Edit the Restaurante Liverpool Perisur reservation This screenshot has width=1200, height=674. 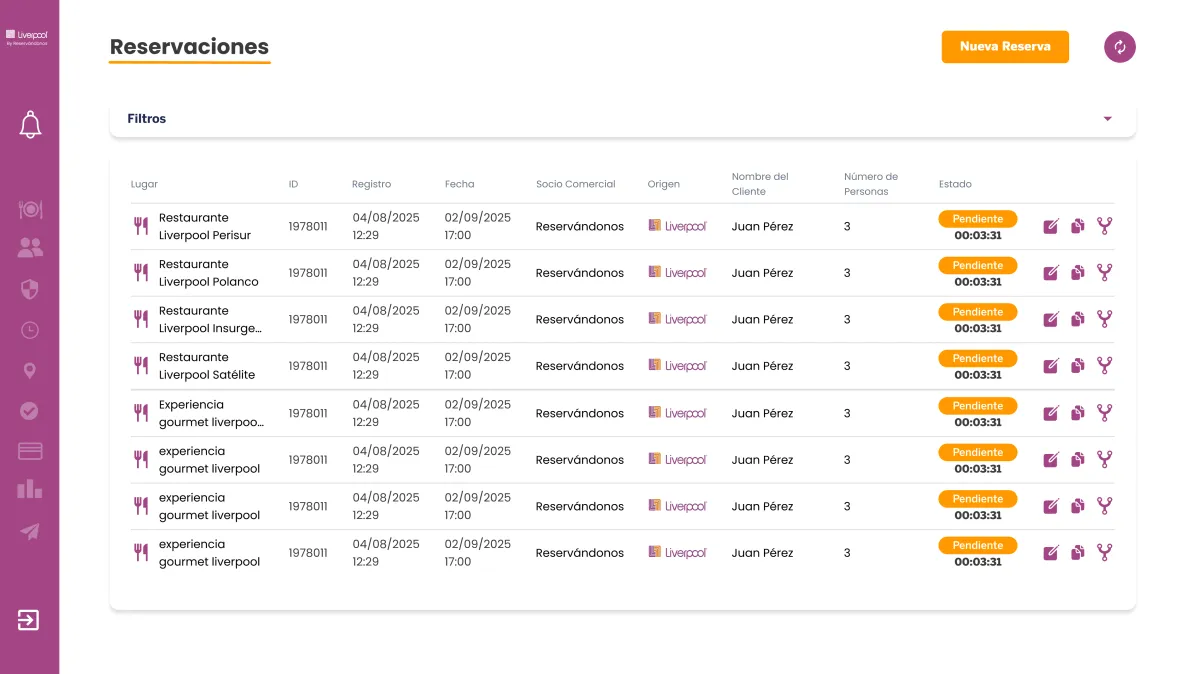(1051, 227)
